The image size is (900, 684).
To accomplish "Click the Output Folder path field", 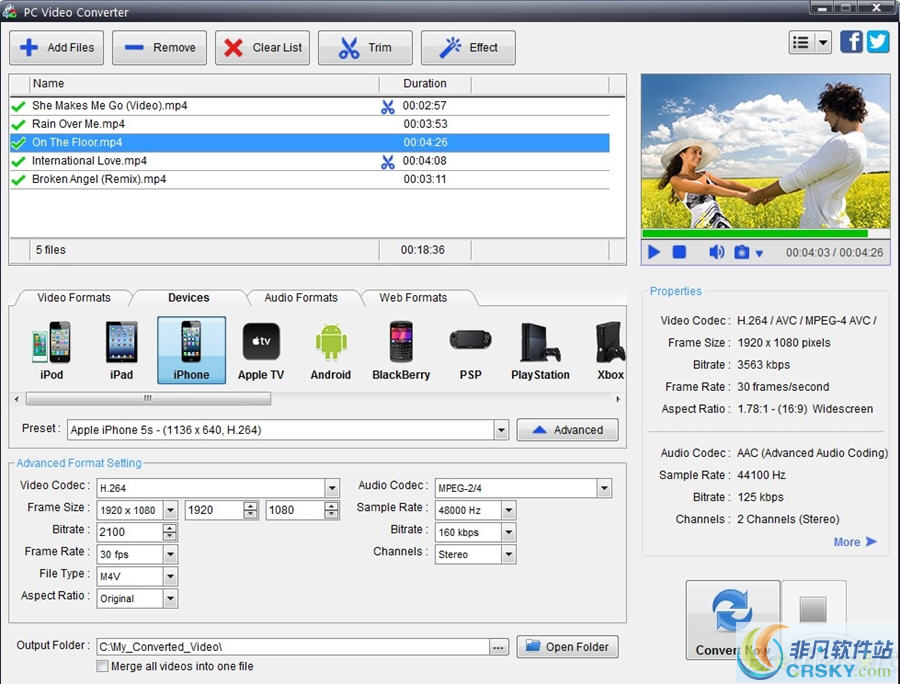I will click(x=293, y=647).
